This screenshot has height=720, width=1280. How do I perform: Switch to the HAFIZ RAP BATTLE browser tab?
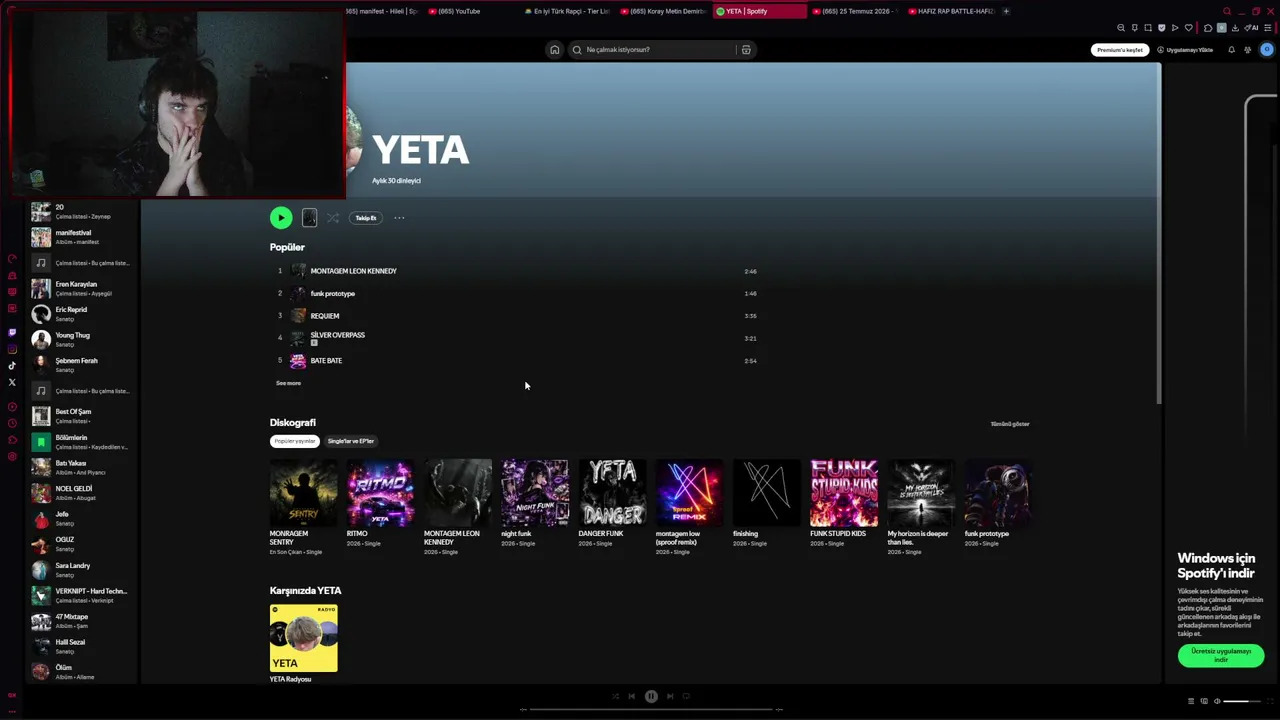[951, 11]
